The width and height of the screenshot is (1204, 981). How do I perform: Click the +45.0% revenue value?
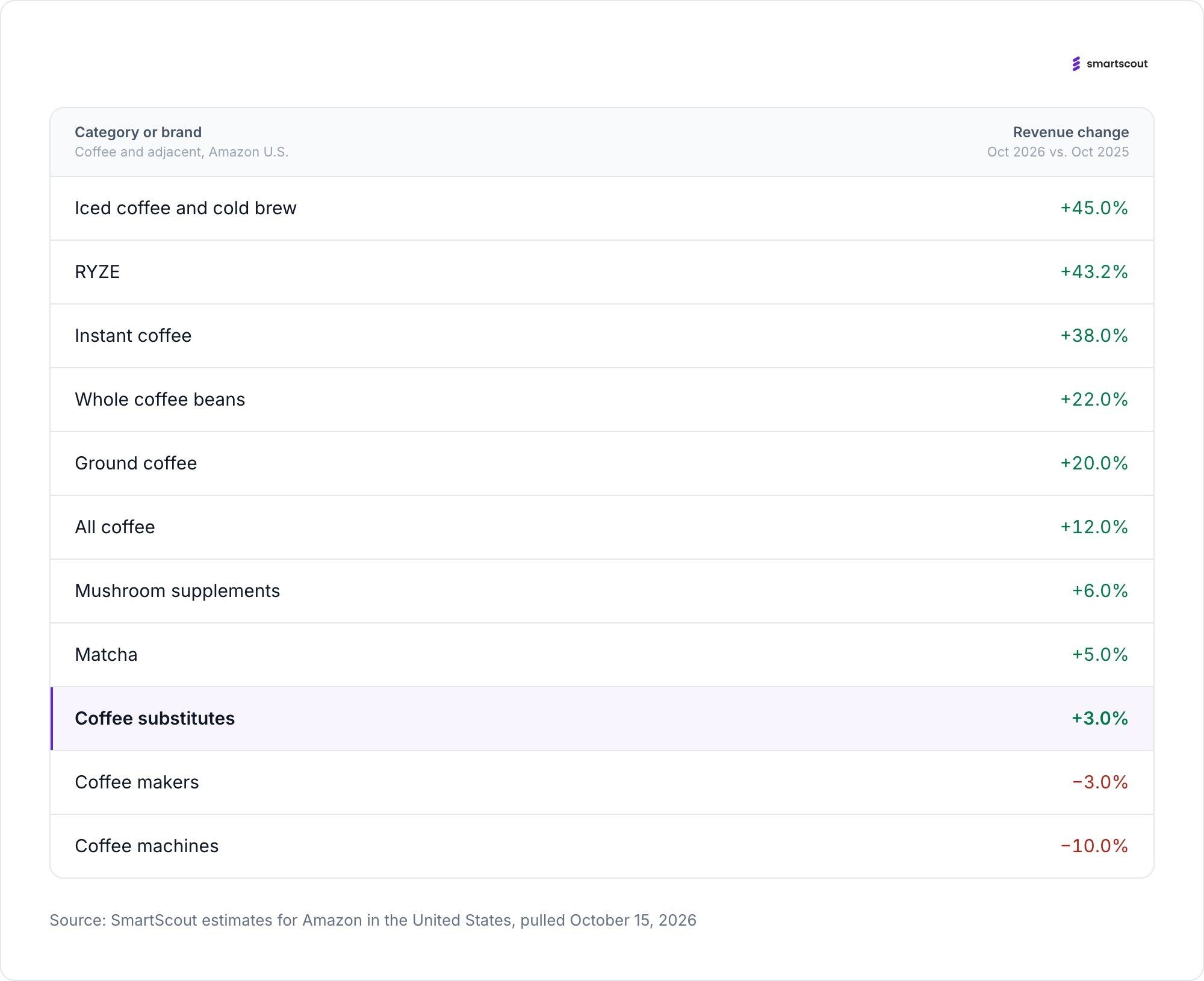(1094, 208)
